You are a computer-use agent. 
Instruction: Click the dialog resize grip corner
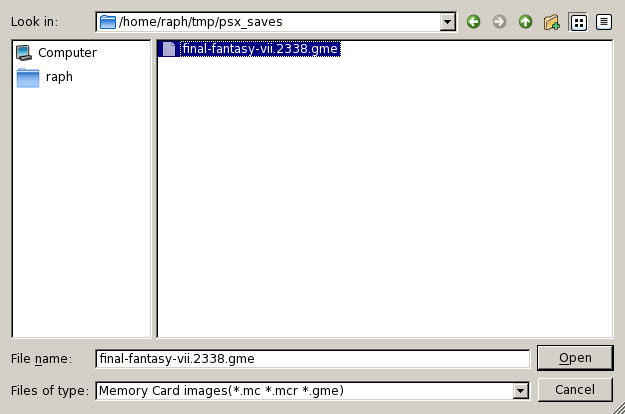(x=619, y=408)
